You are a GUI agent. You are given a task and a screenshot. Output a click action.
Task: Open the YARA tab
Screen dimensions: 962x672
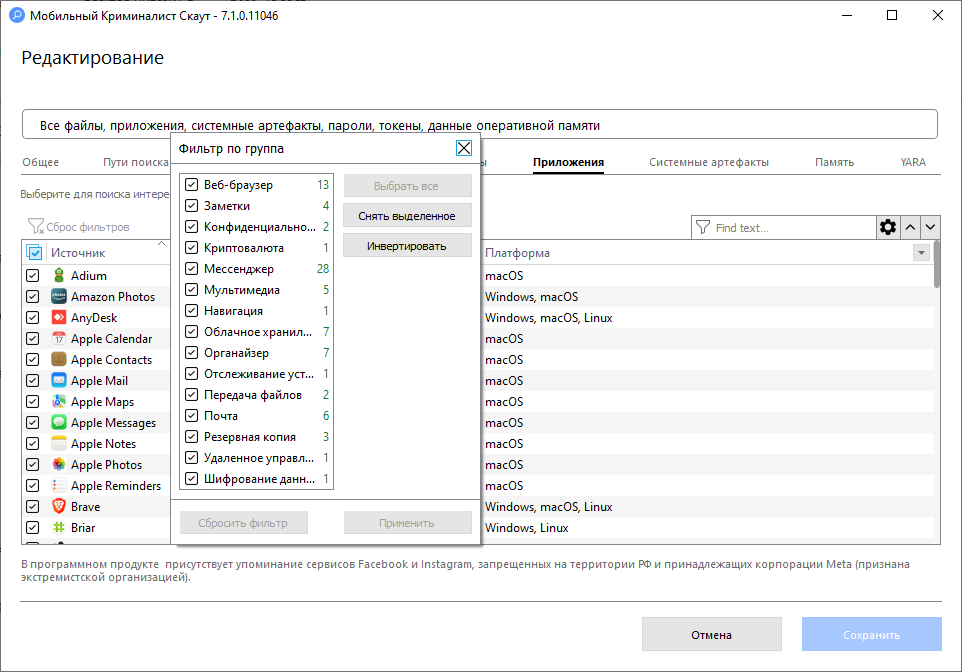tap(912, 162)
